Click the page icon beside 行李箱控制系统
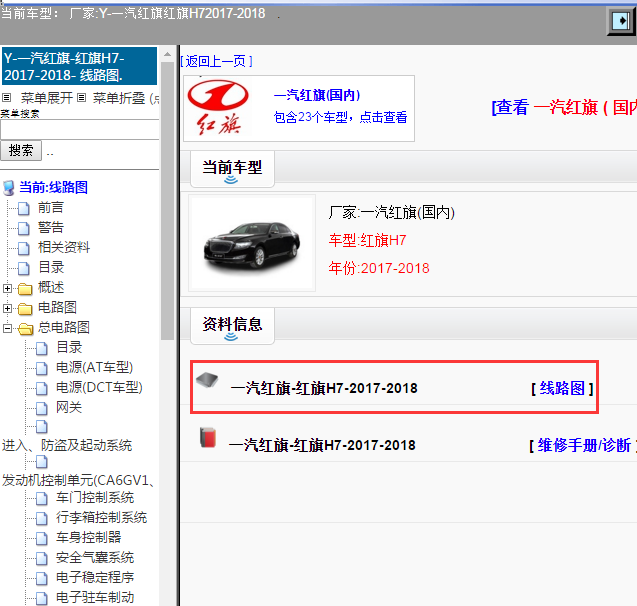This screenshot has width=637, height=606. 41,518
